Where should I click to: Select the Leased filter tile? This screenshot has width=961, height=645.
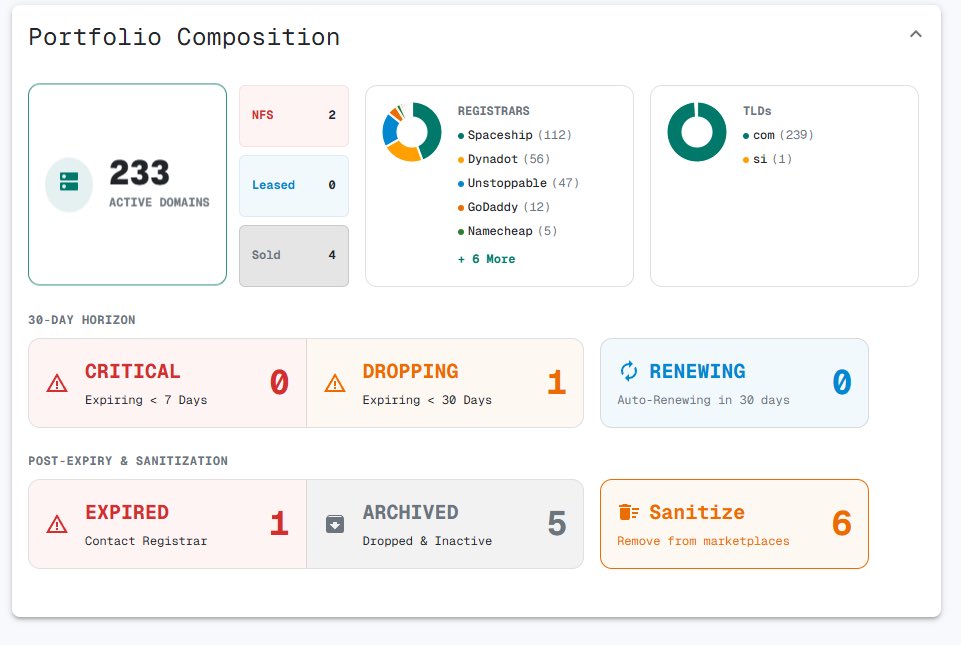tap(294, 185)
